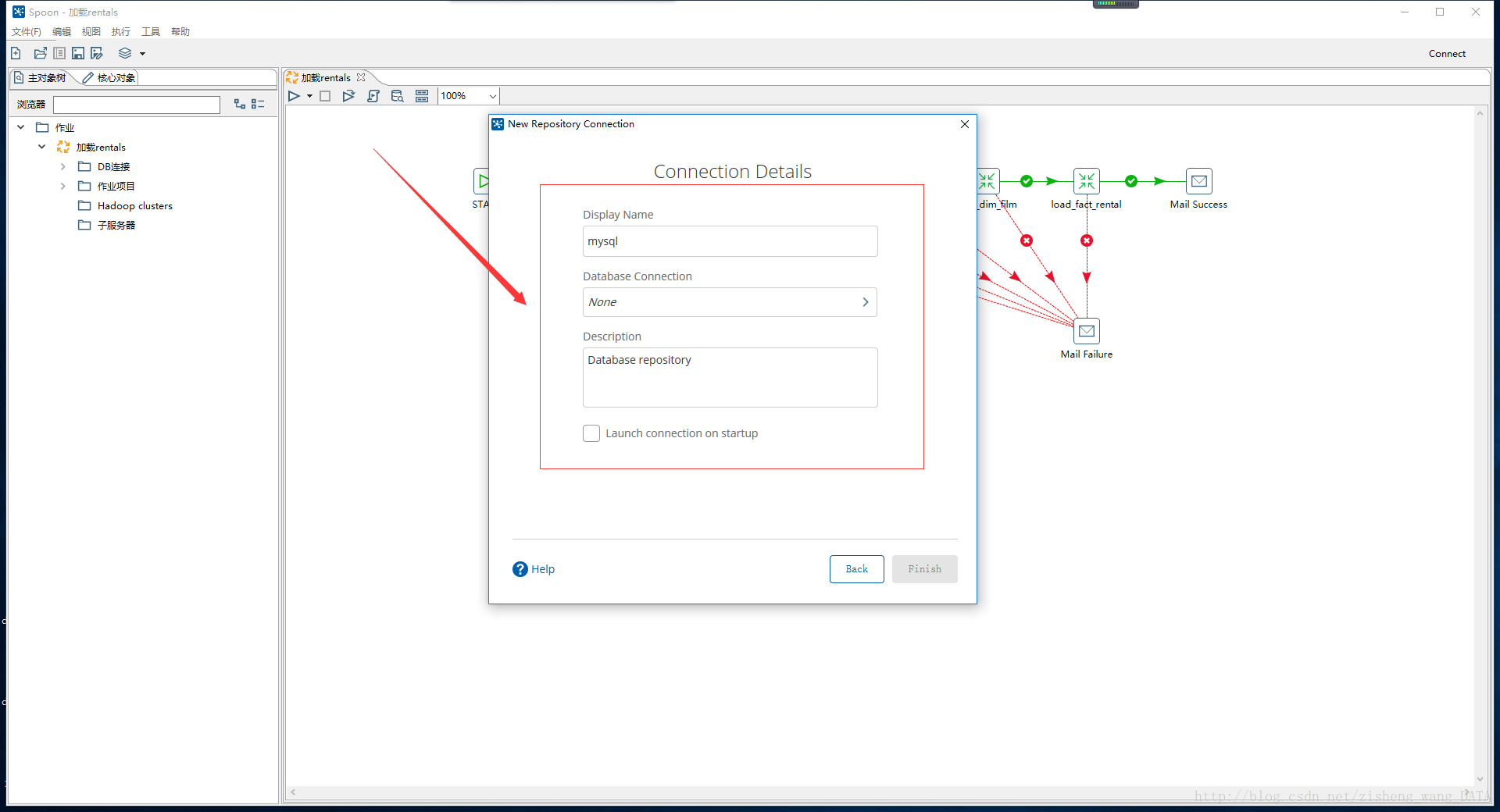Expand all tree nodes icon
The height and width of the screenshot is (812, 1500).
pos(240,104)
